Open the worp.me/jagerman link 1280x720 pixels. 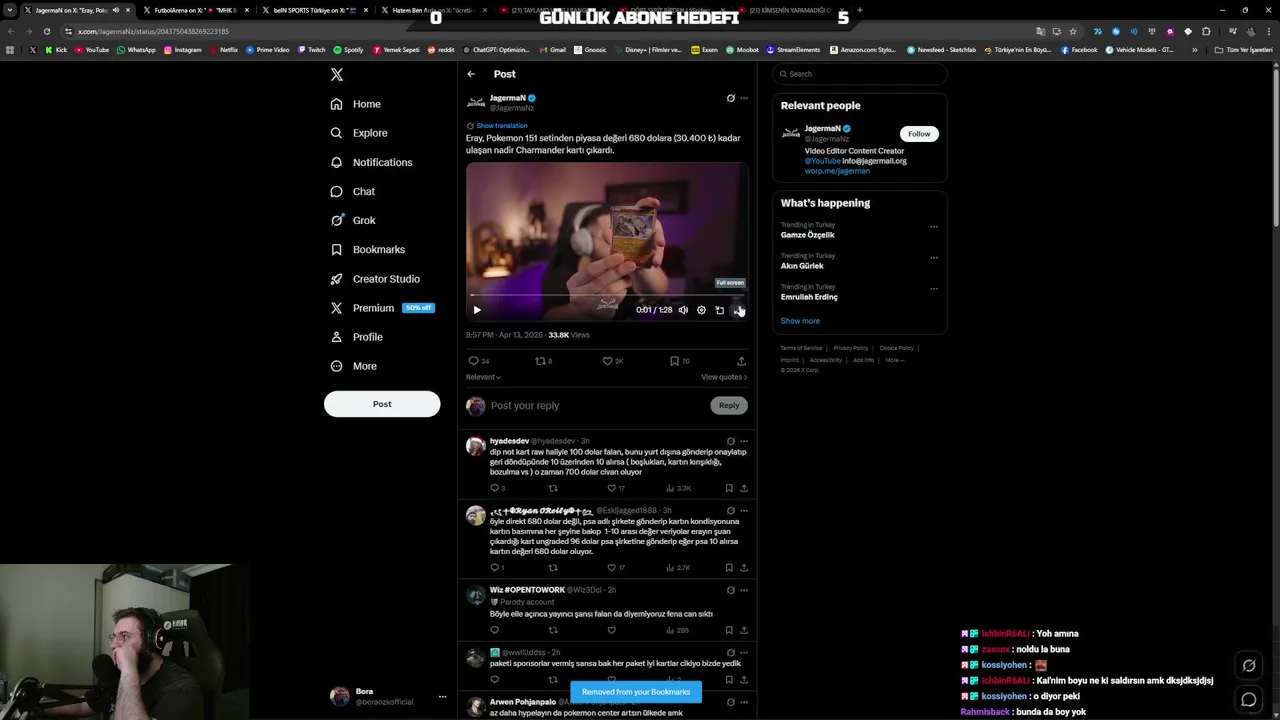click(837, 171)
